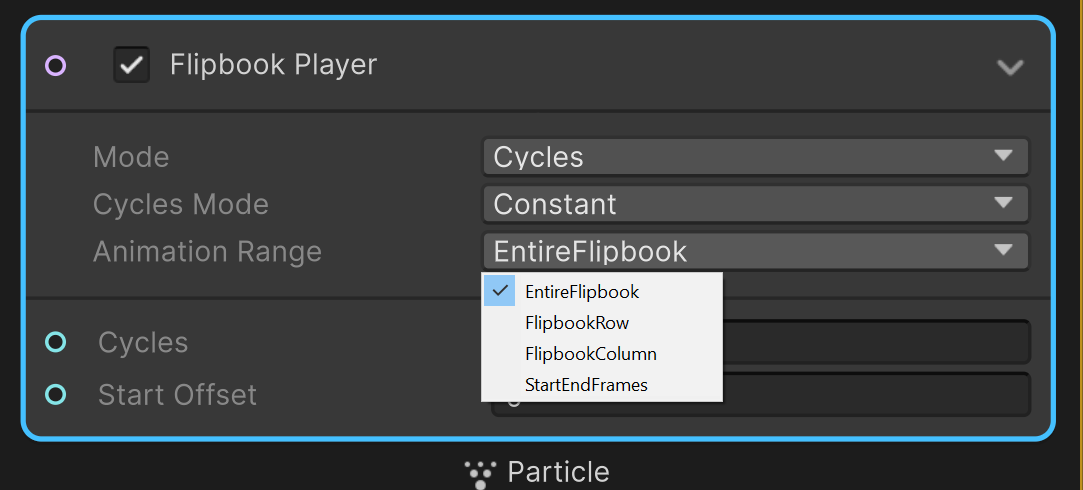Choose FlipbookRow animation range
Image resolution: width=1083 pixels, height=490 pixels.
[577, 323]
